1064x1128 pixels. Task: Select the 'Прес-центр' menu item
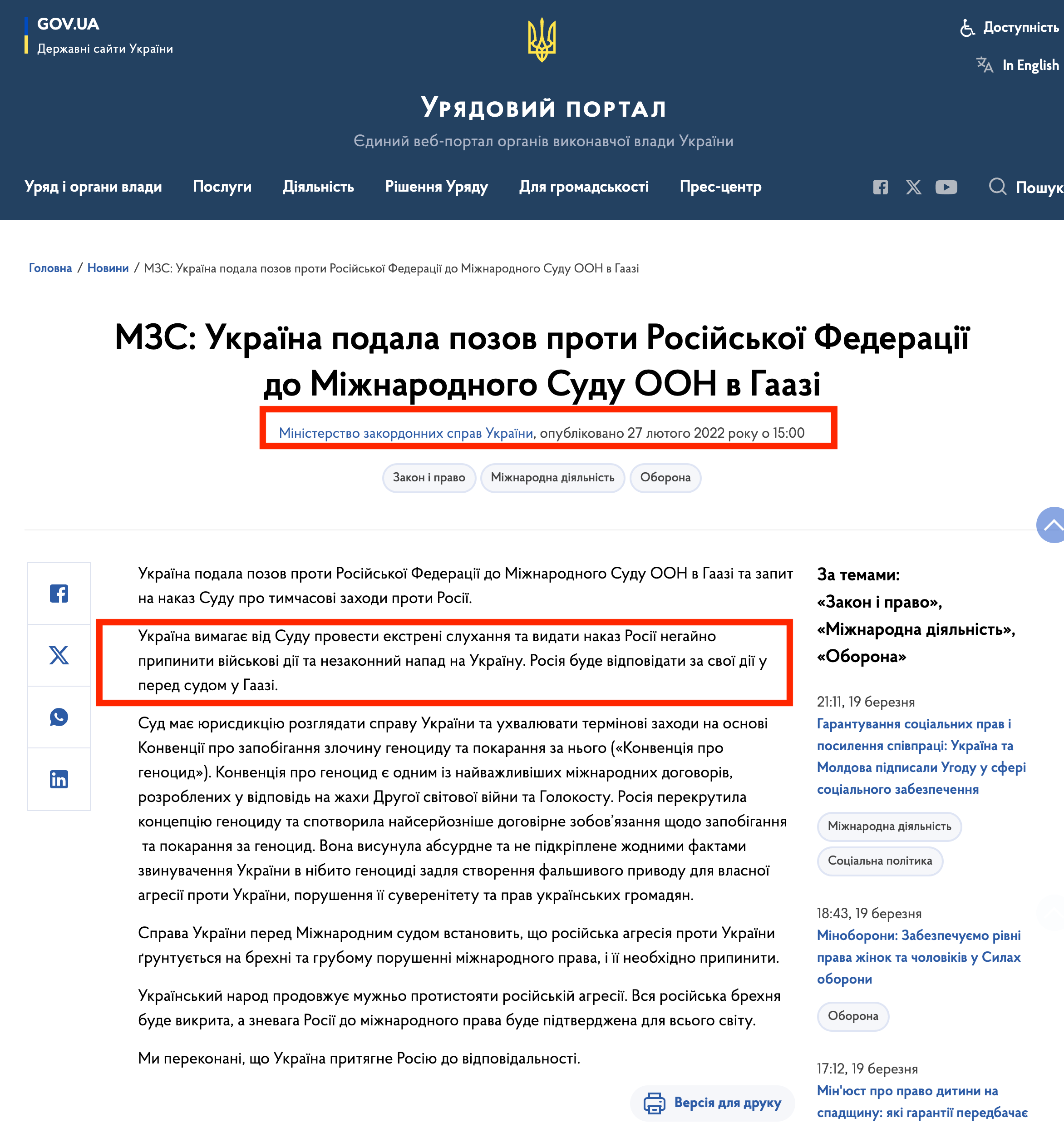[x=720, y=187]
